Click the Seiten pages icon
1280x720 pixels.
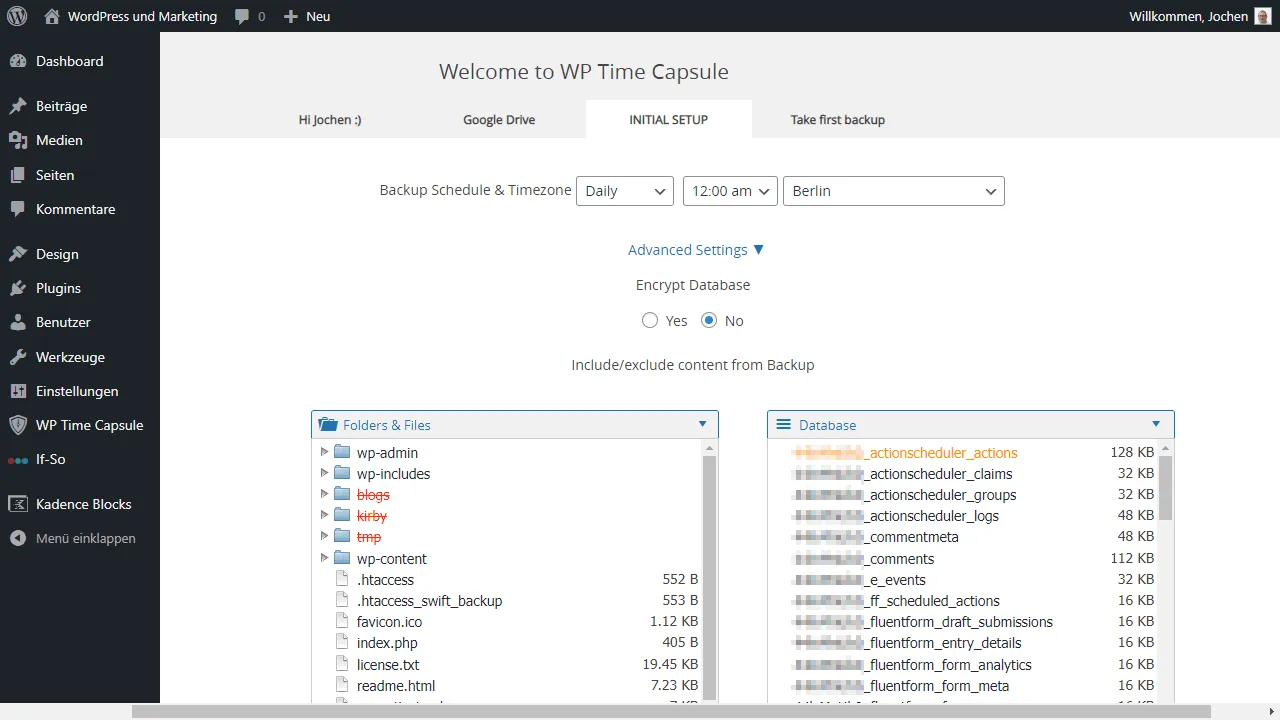point(18,175)
